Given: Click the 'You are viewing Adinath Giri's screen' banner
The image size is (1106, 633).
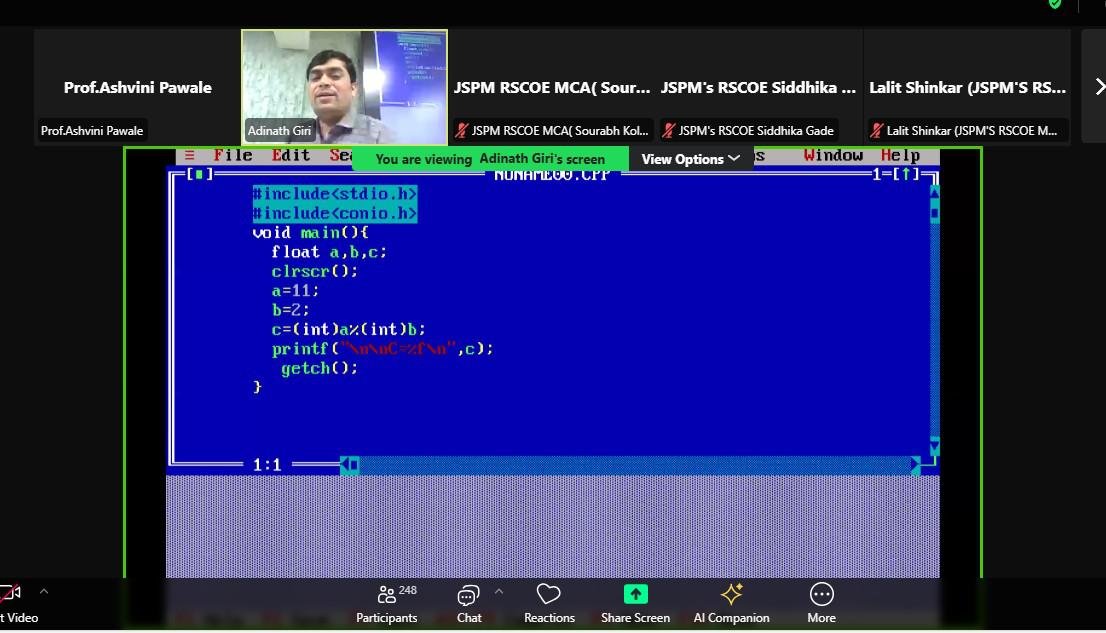Looking at the screenshot, I should click(490, 159).
